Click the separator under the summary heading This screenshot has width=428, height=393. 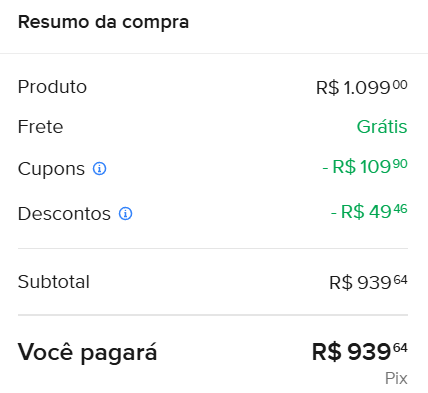click(214, 53)
